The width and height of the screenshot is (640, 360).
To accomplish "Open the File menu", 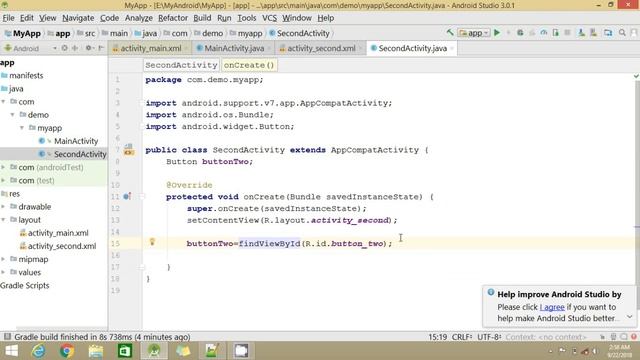I will tap(8, 18).
